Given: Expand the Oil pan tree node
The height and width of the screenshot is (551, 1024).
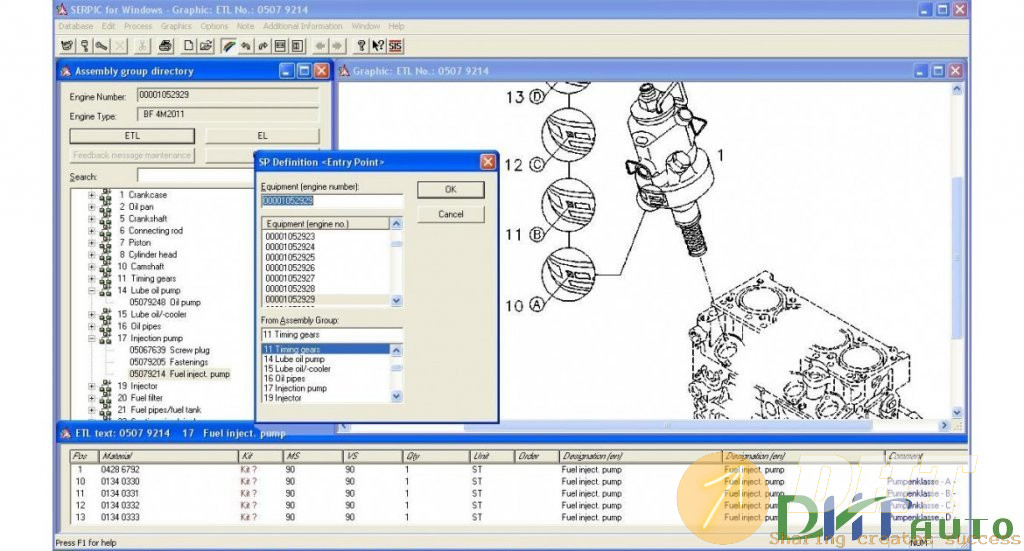Looking at the screenshot, I should (x=91, y=207).
